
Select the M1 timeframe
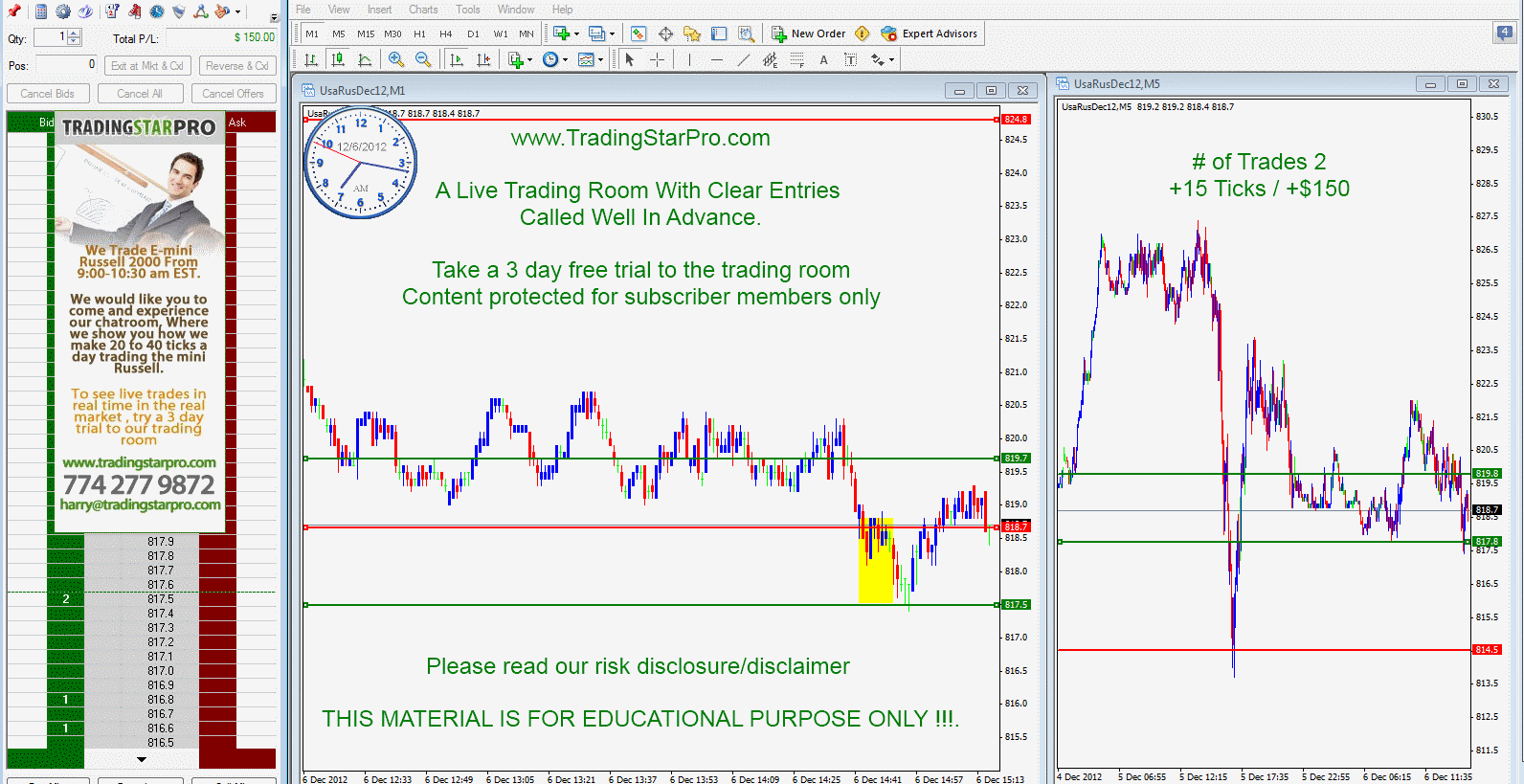click(312, 34)
